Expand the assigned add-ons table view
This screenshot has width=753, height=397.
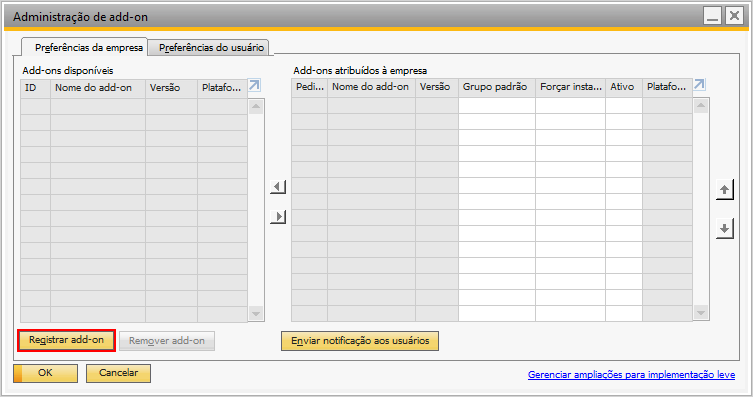click(699, 84)
